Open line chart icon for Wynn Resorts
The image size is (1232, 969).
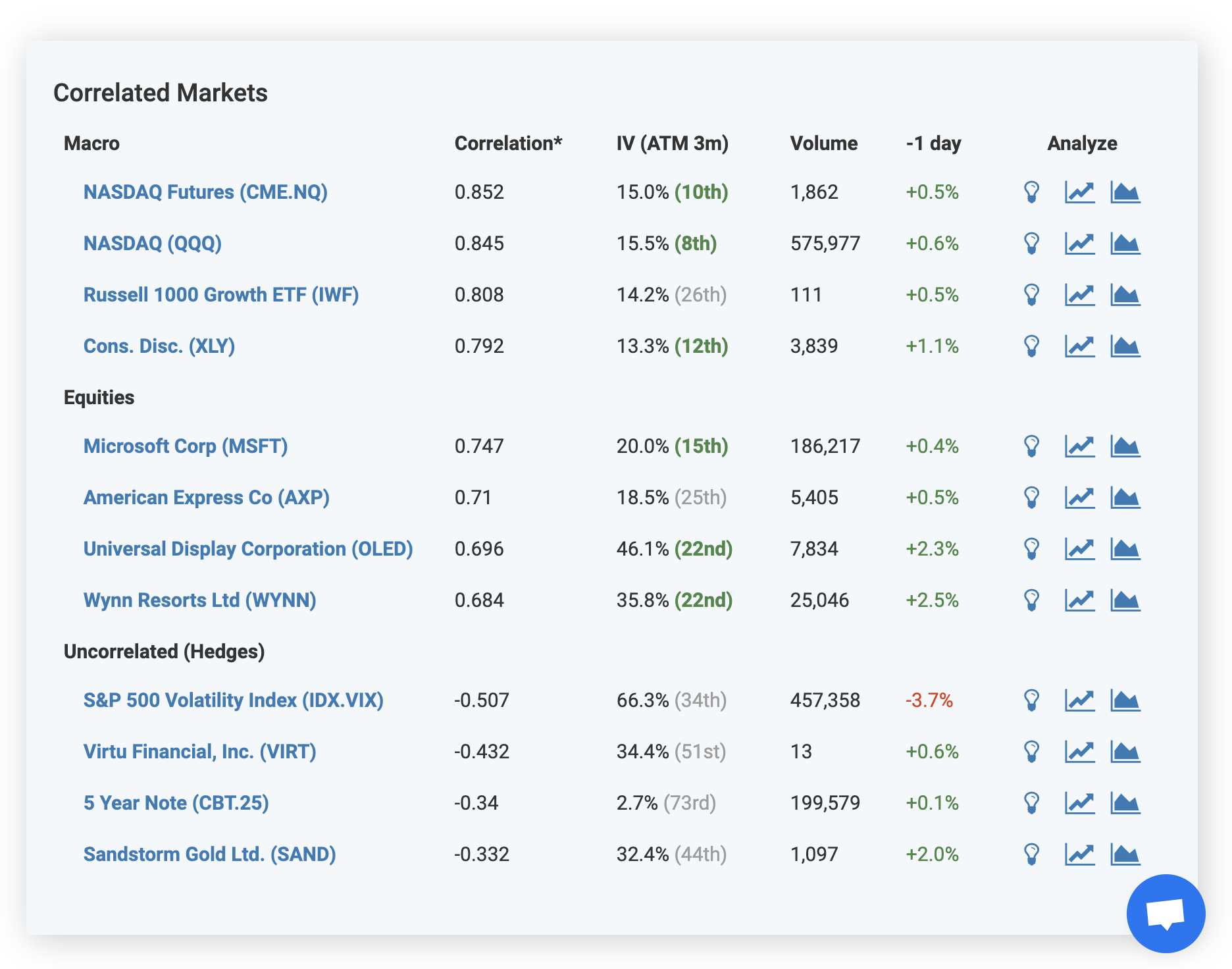pyautogui.click(x=1080, y=600)
